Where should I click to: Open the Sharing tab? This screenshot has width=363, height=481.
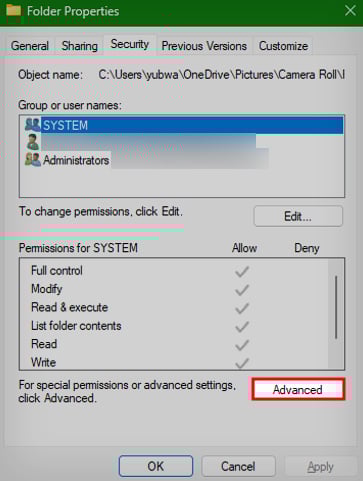coord(79,46)
